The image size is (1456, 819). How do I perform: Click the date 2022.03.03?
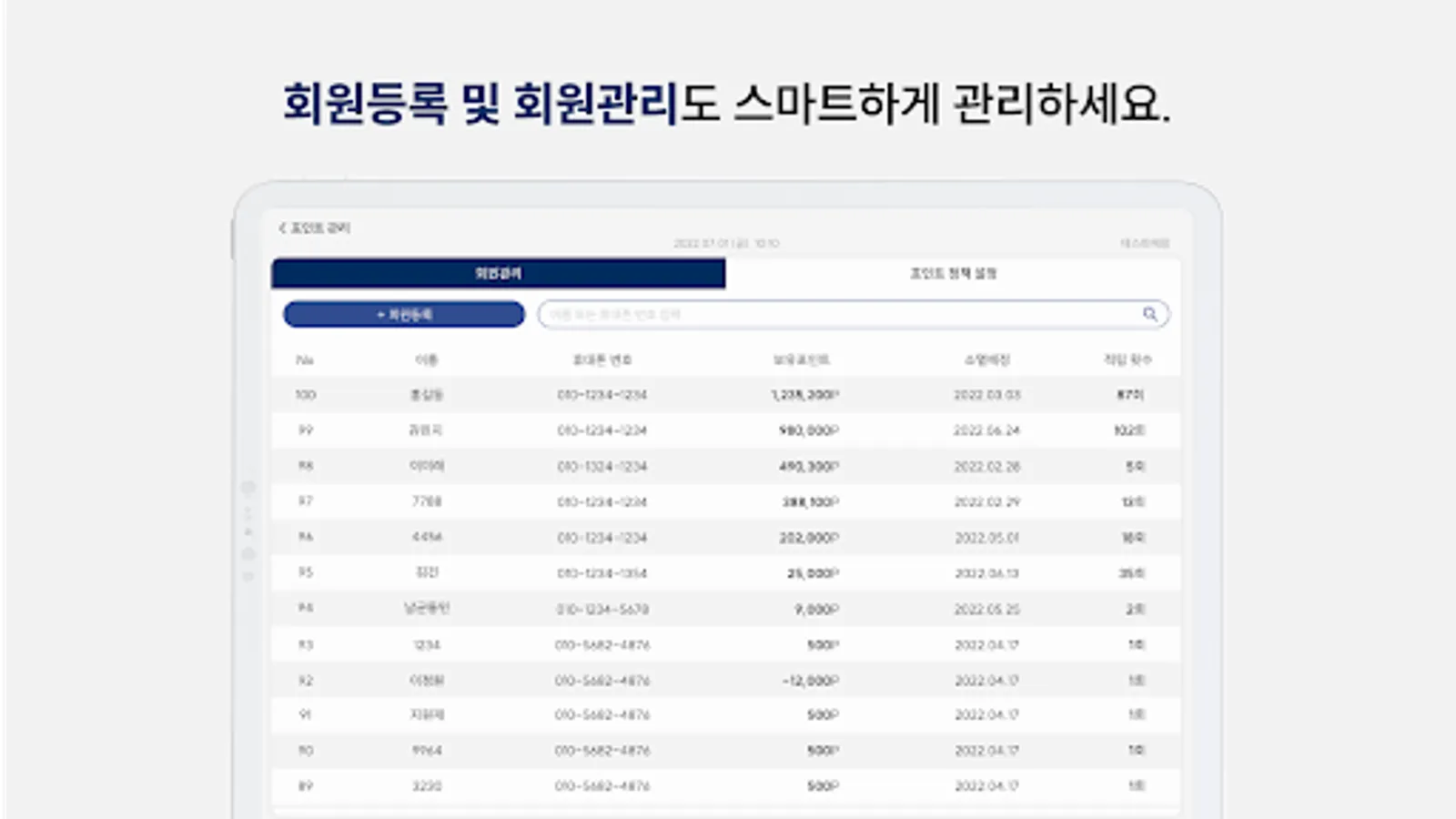[987, 395]
